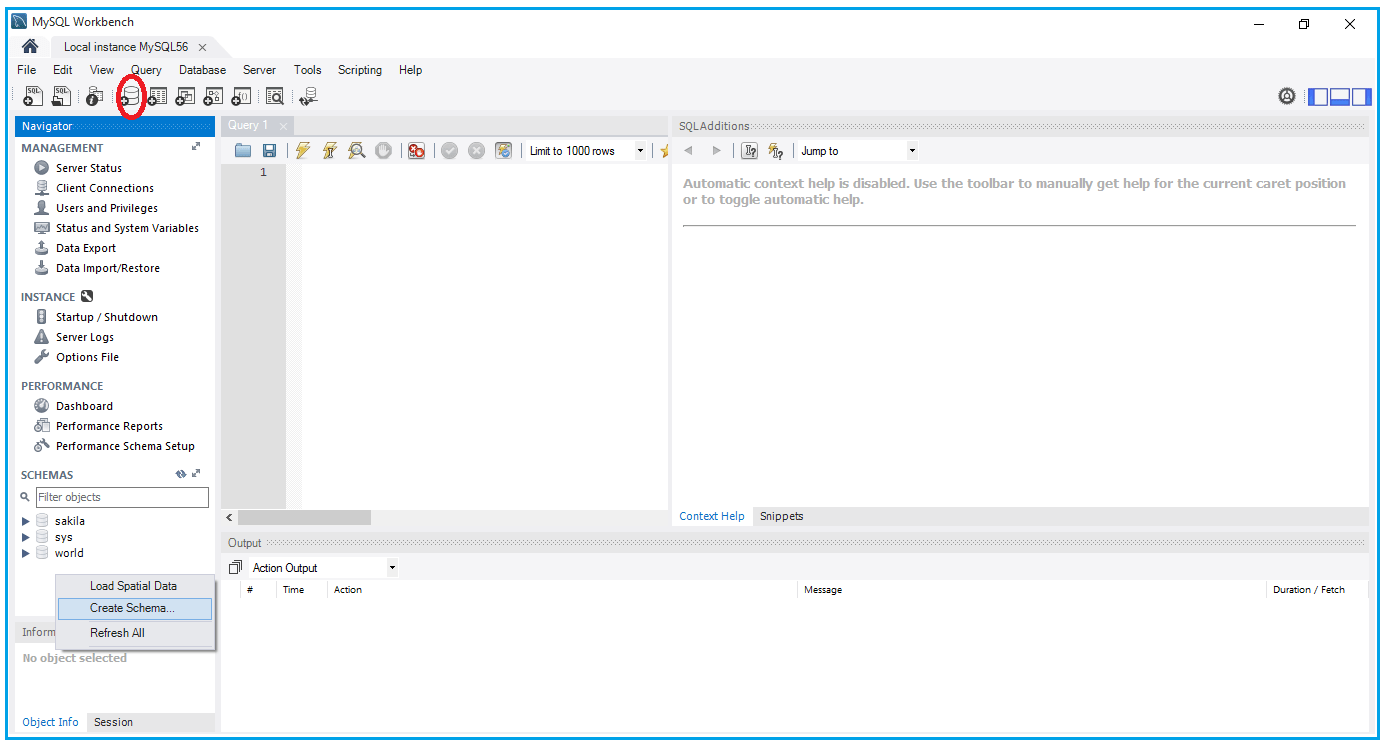Screen dimensions: 1385x743
Task: Expand the sakila schema
Action: [x=24, y=520]
